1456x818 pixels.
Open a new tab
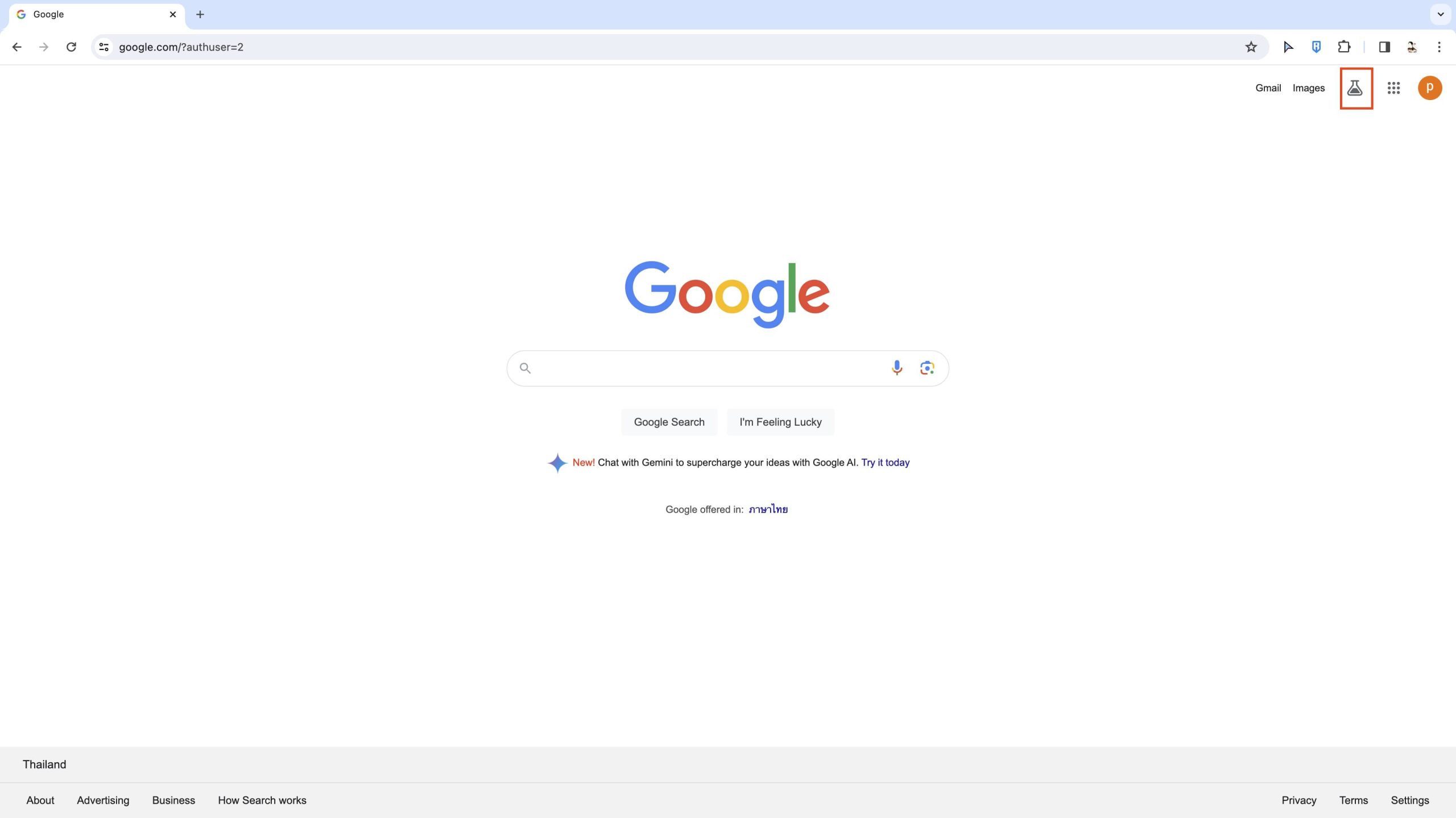tap(200, 14)
